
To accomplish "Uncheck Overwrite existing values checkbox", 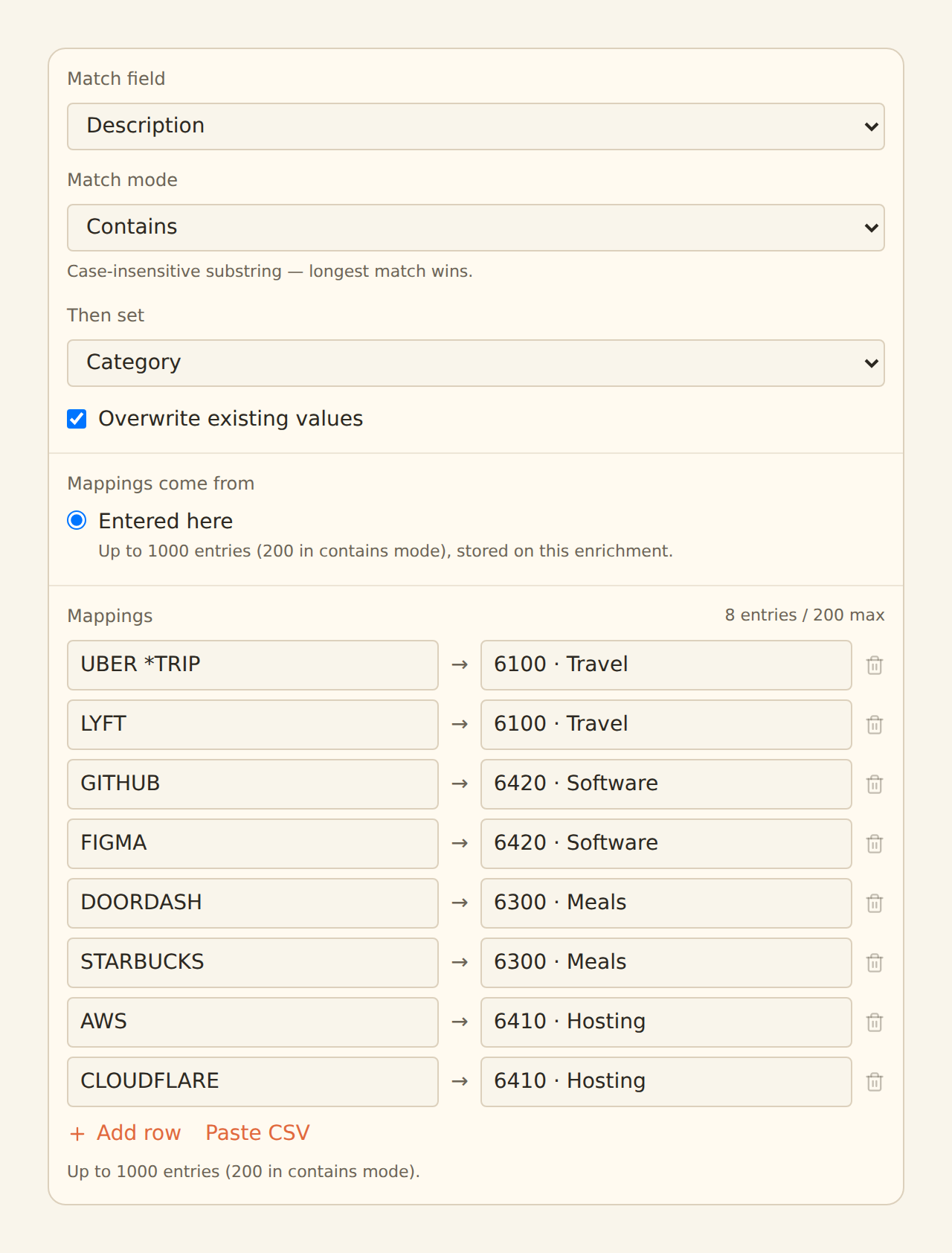I will 77,419.
